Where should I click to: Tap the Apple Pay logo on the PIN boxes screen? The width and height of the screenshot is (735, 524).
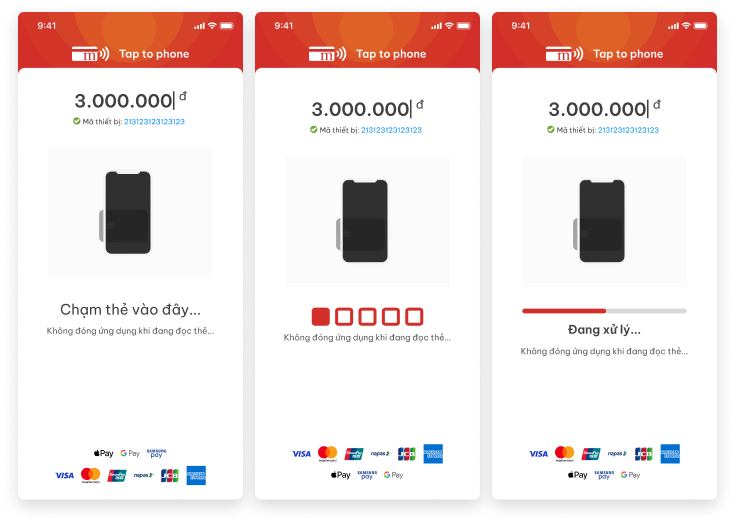(x=340, y=475)
